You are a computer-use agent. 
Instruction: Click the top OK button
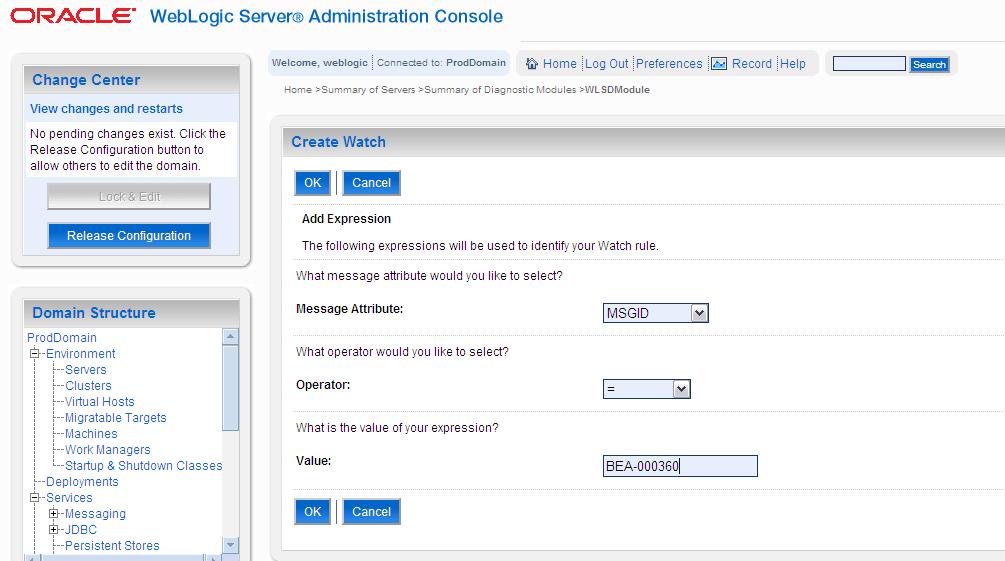(x=313, y=183)
